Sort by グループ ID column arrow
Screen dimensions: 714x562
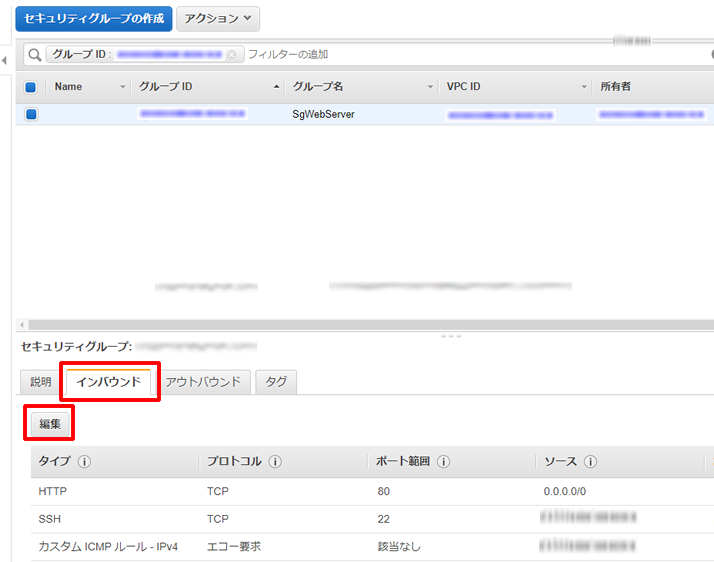coord(276,87)
